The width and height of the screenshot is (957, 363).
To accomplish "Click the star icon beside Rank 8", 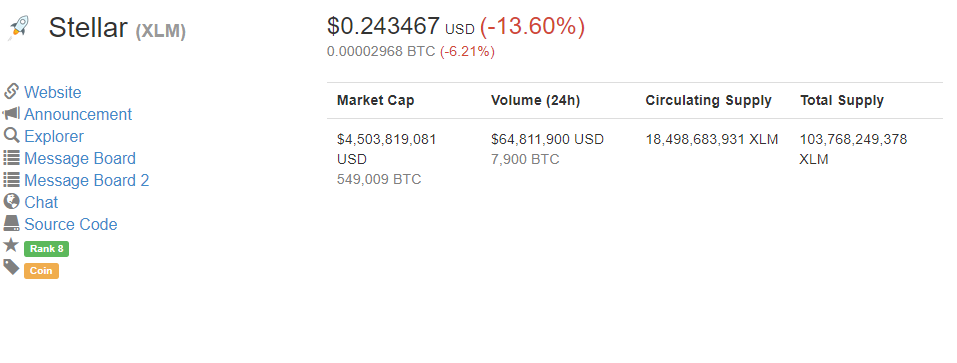I will click(x=11, y=245).
